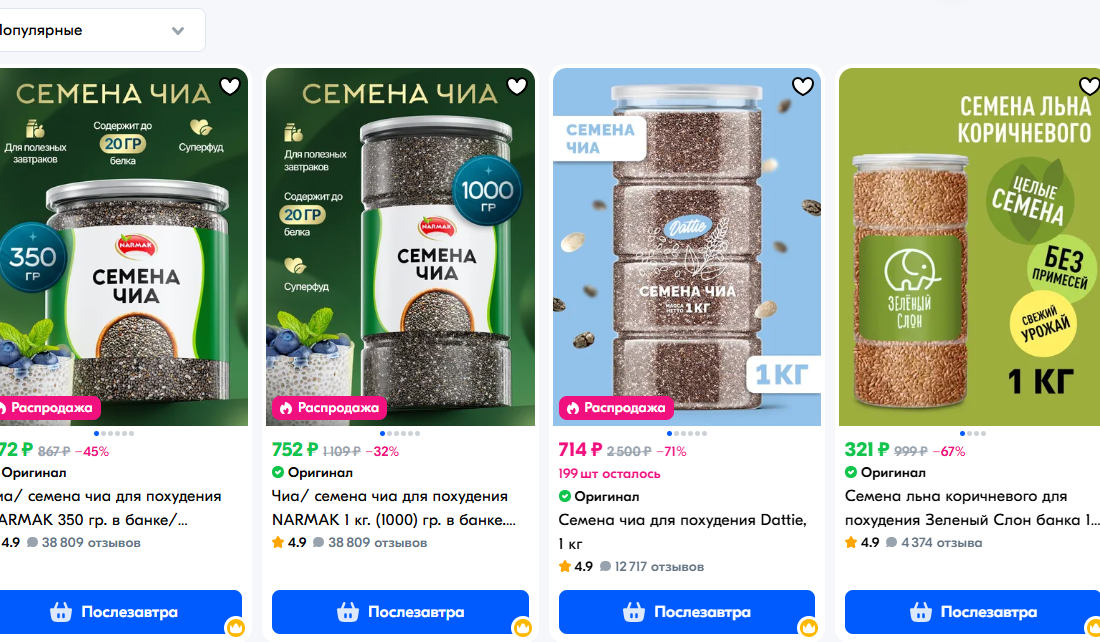This screenshot has width=1100, height=642.
Task: Click the star rating icon of NARMAK 1 кг
Action: tap(278, 542)
